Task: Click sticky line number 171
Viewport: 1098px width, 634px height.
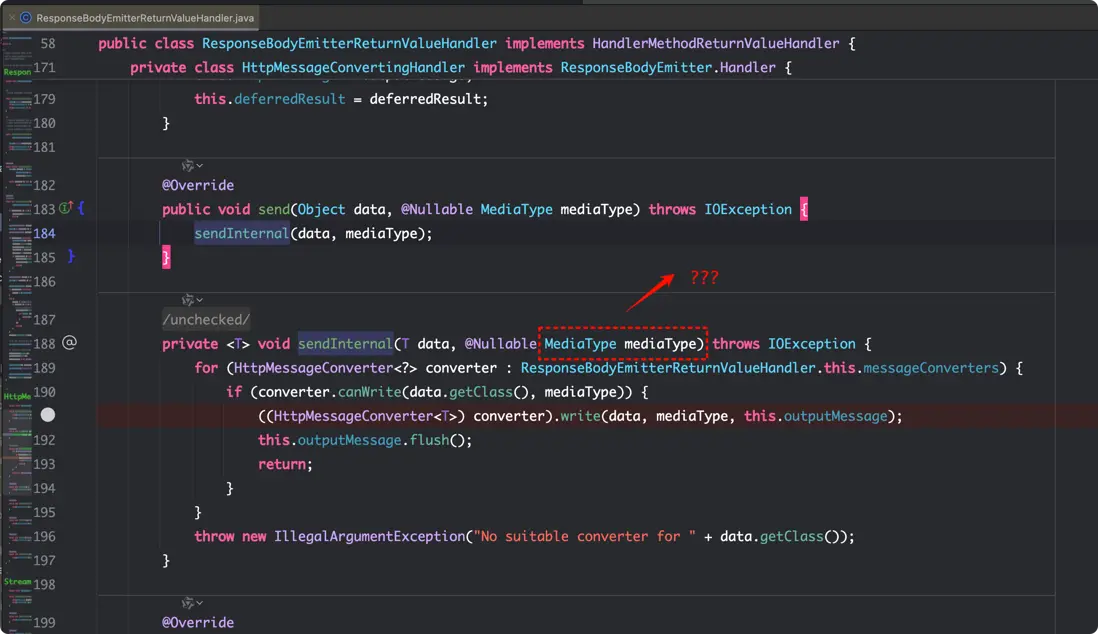Action: pos(44,68)
